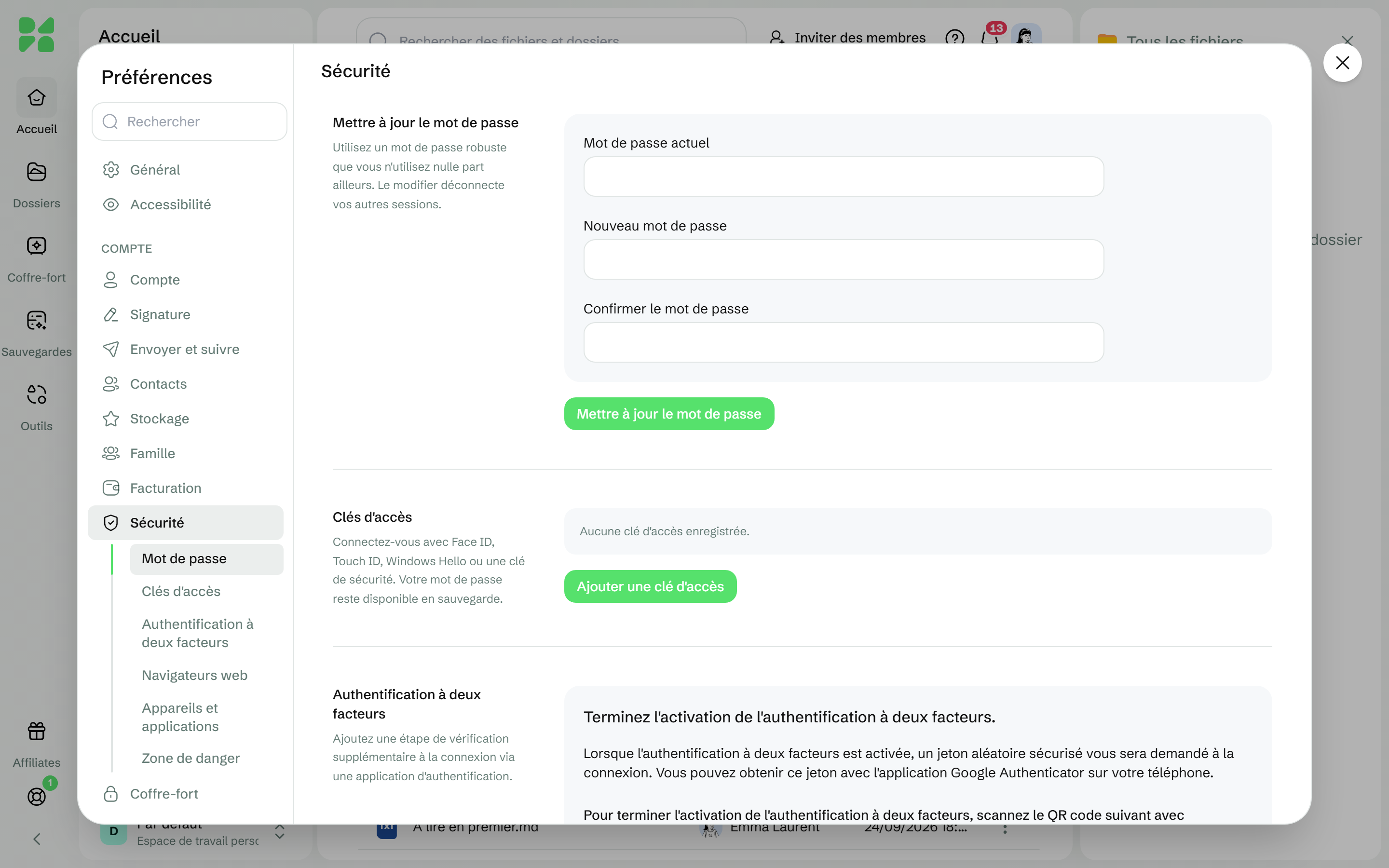
Task: Click the Mot de passe actuel field
Action: [843, 177]
